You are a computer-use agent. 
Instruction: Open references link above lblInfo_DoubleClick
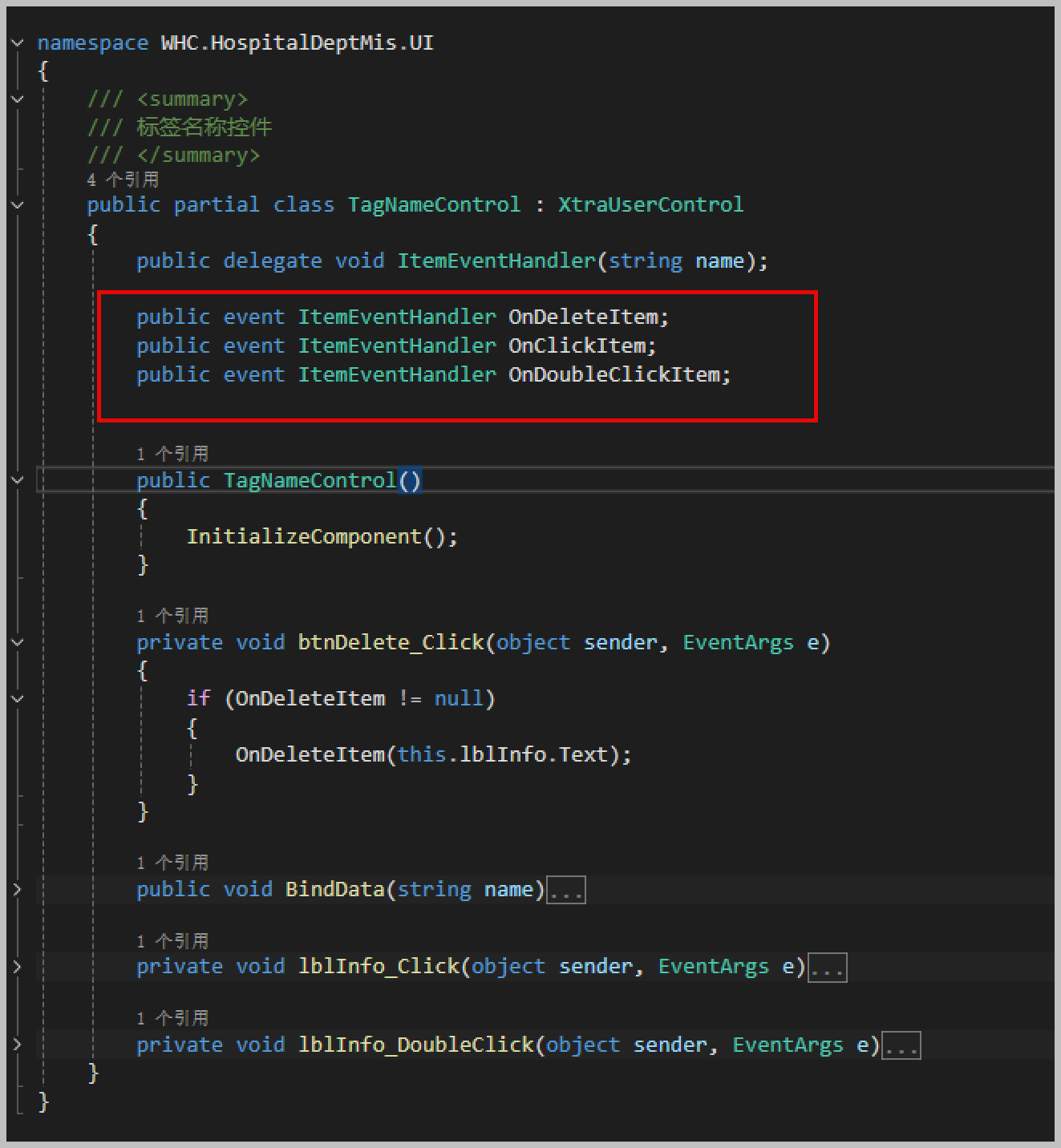tap(172, 1018)
